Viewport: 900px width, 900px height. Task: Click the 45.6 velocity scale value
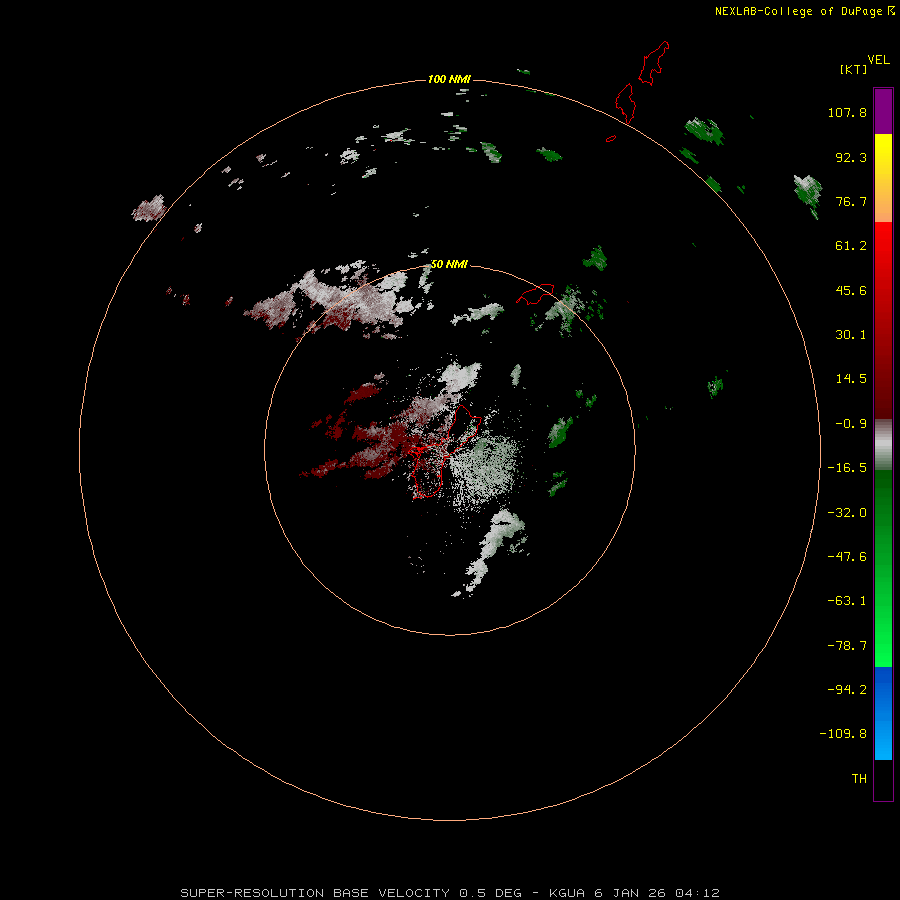[x=851, y=290]
